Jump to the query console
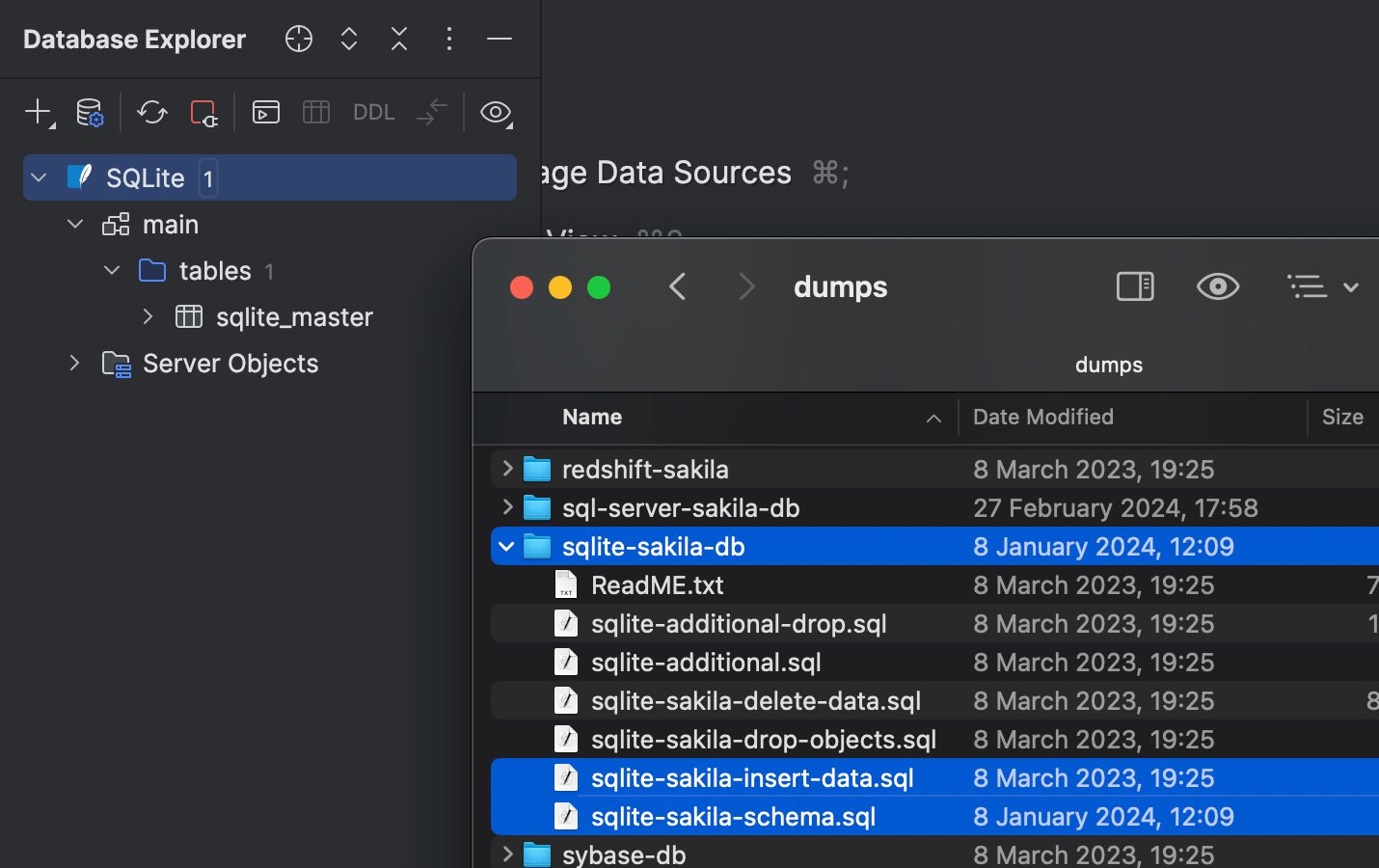Screen dimensions: 1379x868 click(x=265, y=112)
